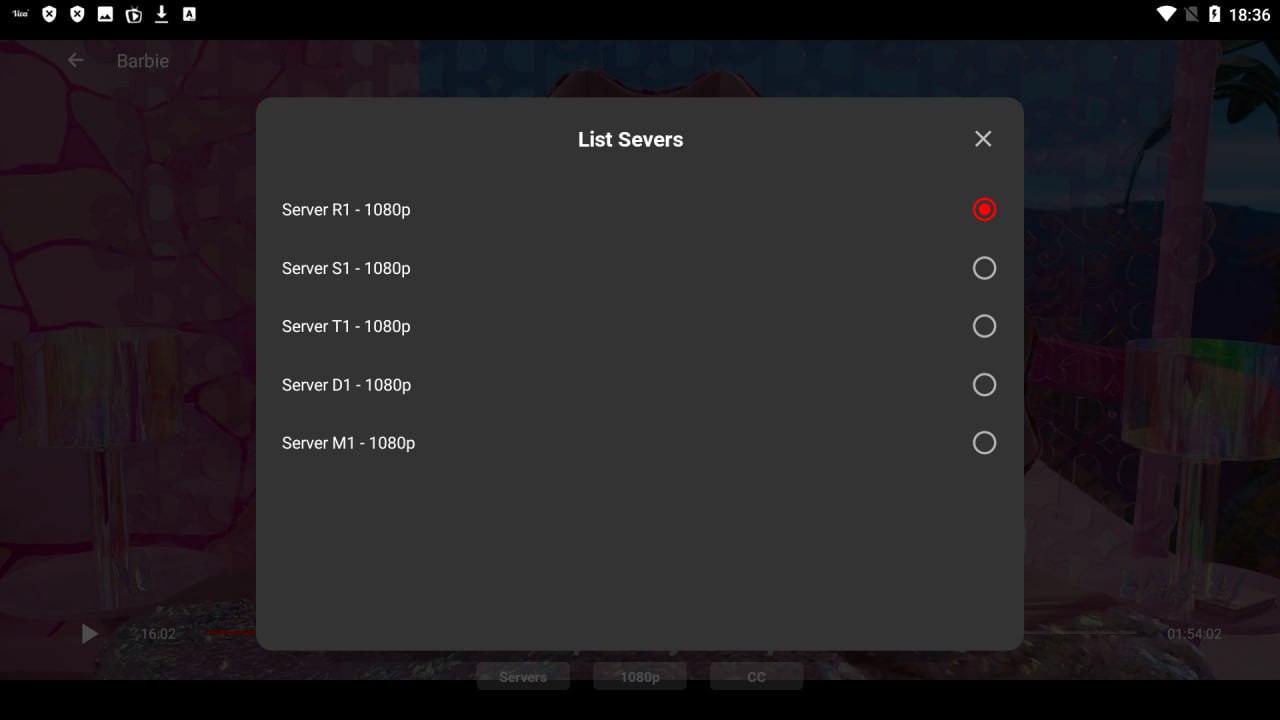Tap the Wi-Fi status icon
The image size is (1280, 720).
pyautogui.click(x=1166, y=14)
